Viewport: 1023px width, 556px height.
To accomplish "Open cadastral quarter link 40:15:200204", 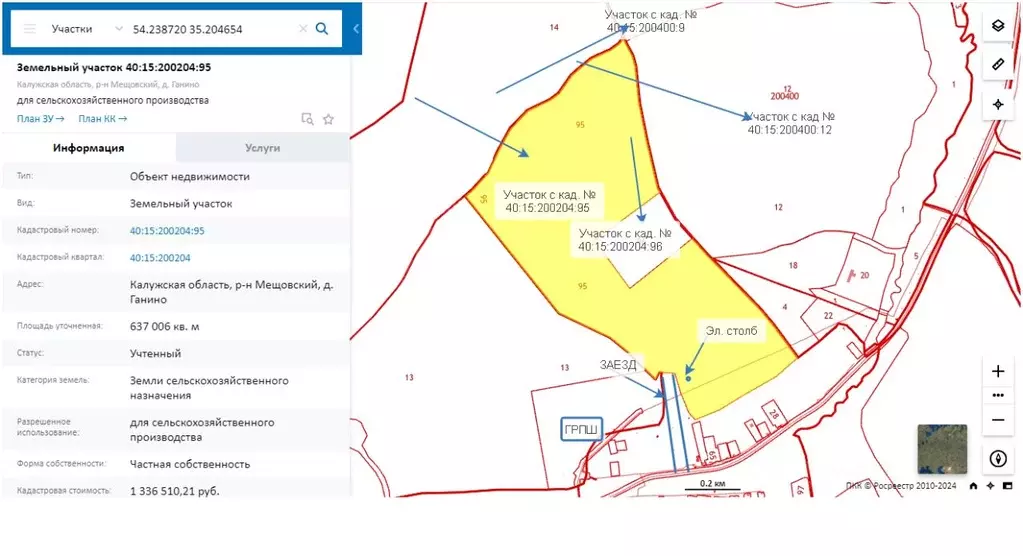I will [x=160, y=258].
